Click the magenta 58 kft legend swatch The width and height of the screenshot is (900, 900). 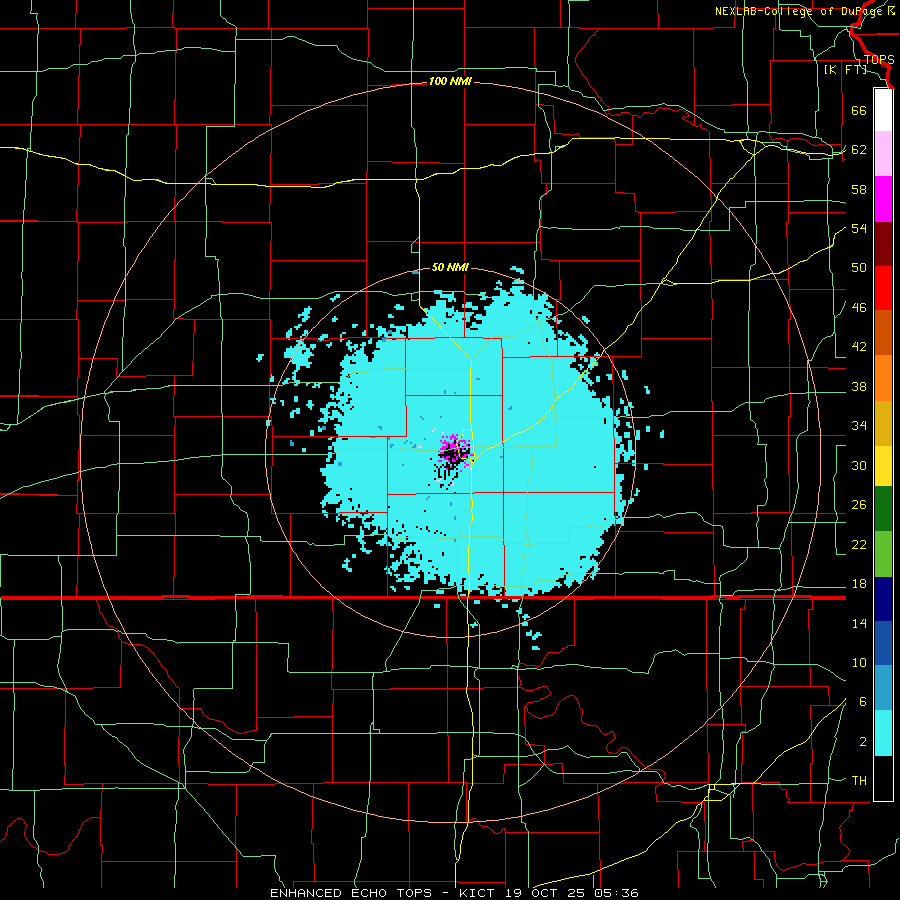(883, 199)
